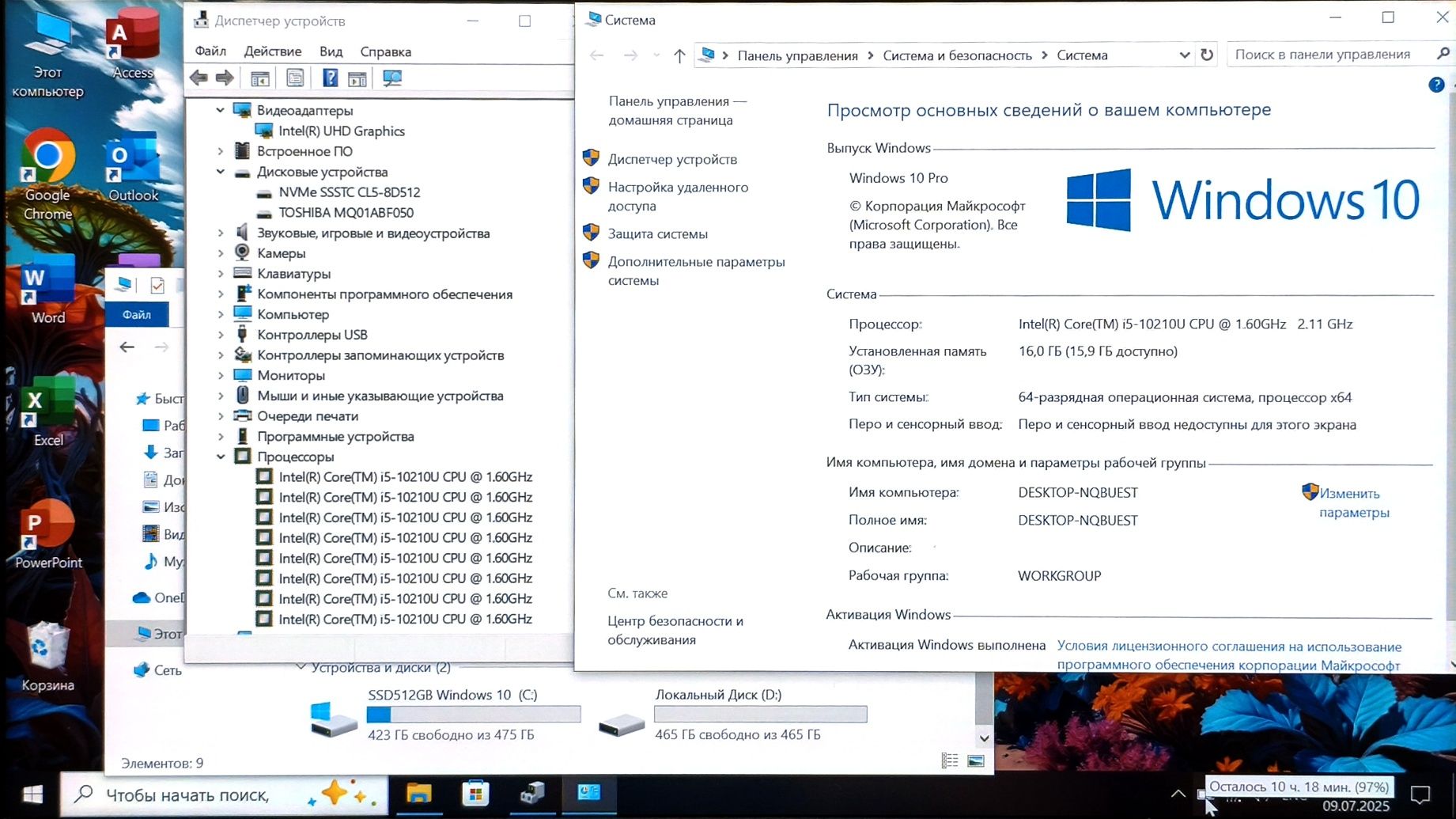The height and width of the screenshot is (819, 1456).
Task: Click the help icon in Device Manager toolbar
Action: point(330,78)
